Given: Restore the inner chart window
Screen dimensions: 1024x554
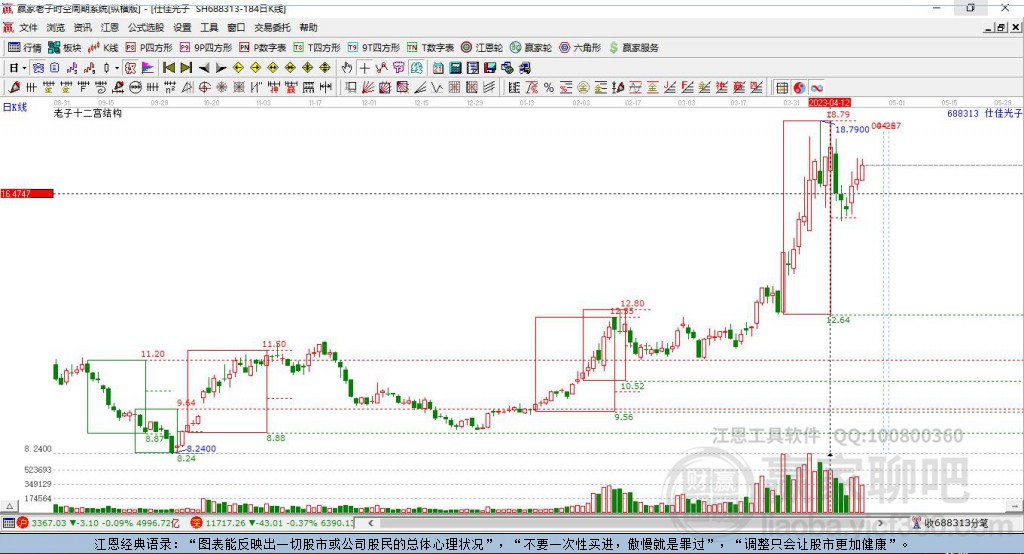Looking at the screenshot, I should coord(1001,27).
